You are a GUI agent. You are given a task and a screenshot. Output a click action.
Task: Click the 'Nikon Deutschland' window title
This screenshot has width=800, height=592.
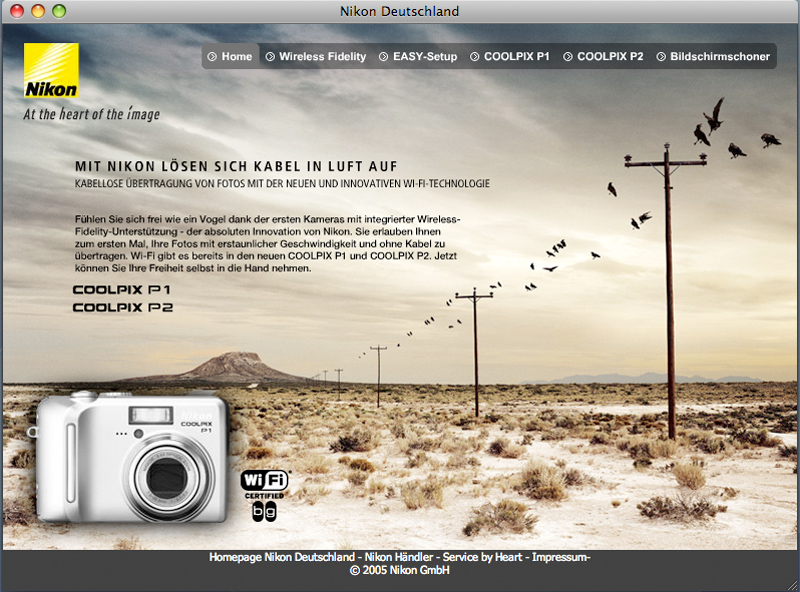399,11
